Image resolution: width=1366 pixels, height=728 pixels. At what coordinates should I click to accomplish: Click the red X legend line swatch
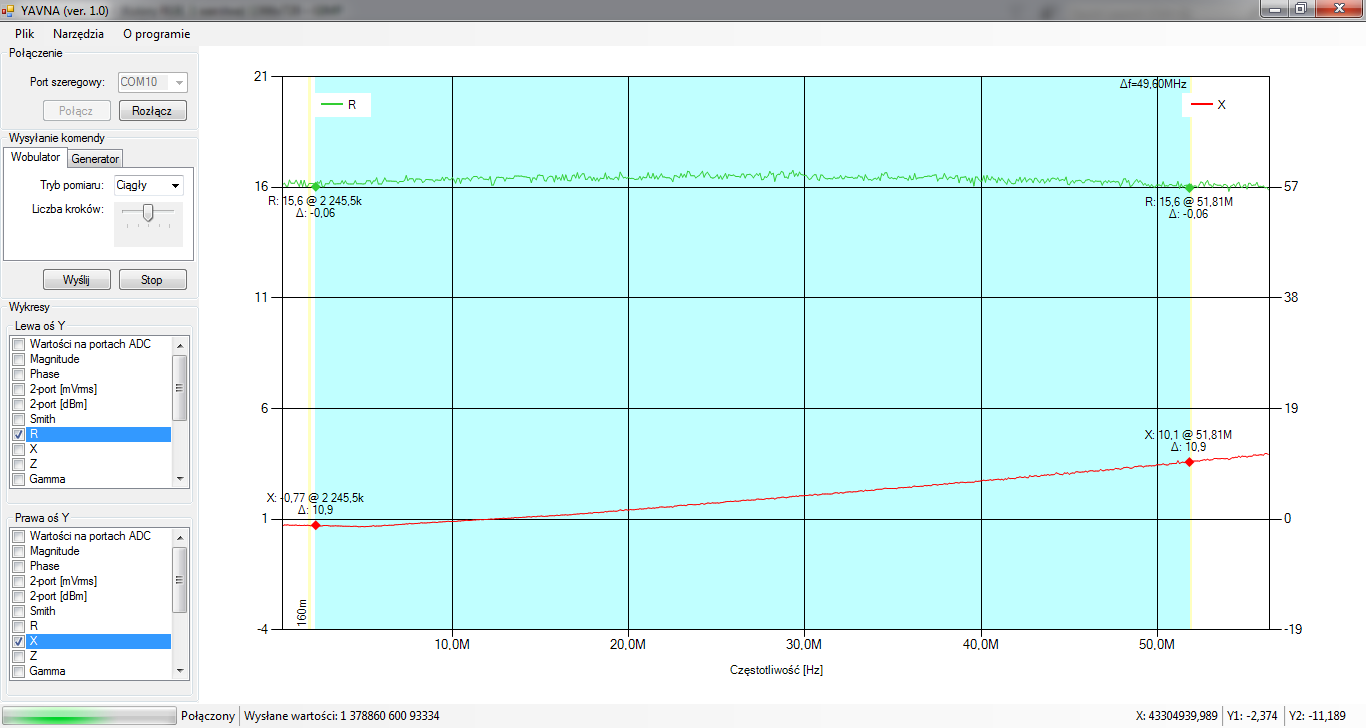(1200, 105)
